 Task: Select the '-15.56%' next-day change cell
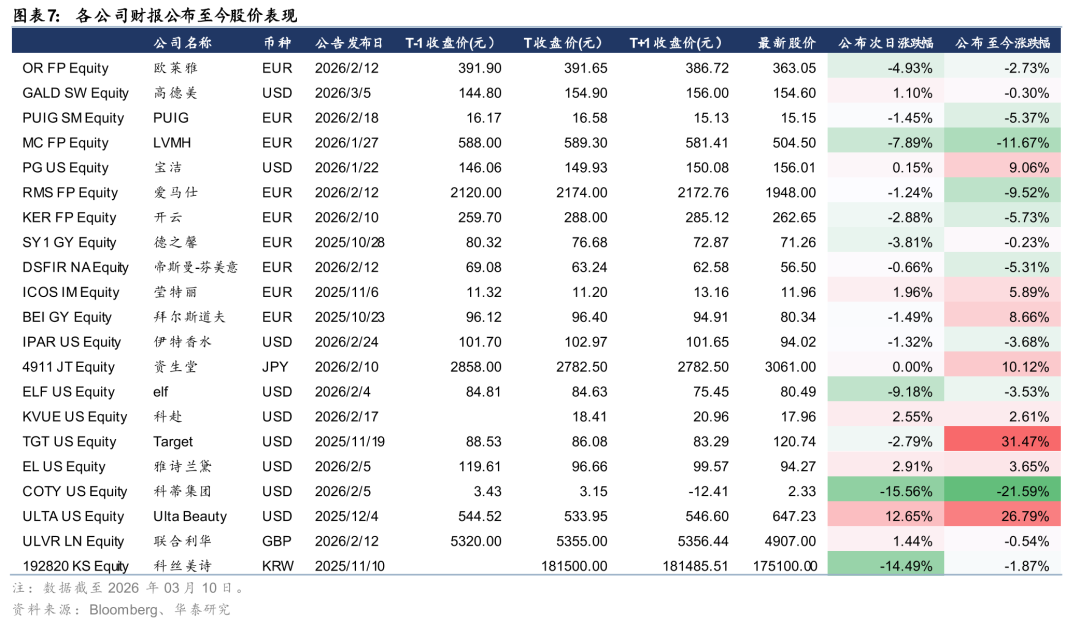[886, 491]
